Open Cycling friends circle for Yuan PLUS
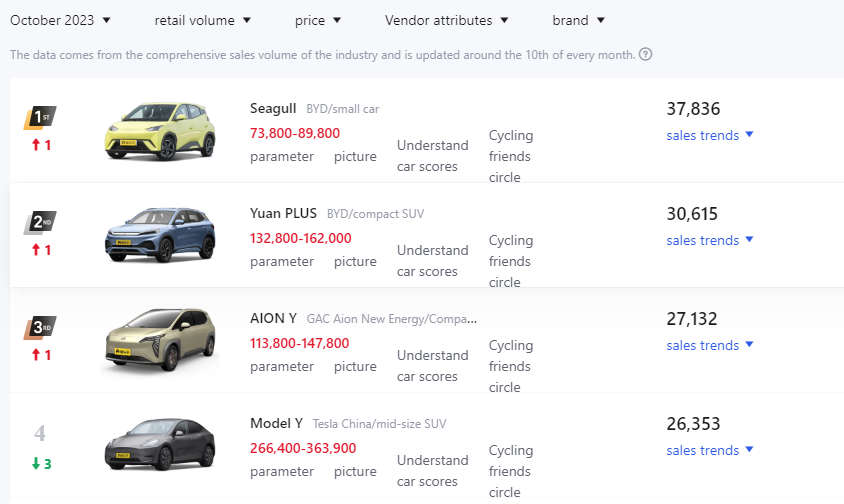Image resolution: width=844 pixels, height=504 pixels. coord(511,261)
